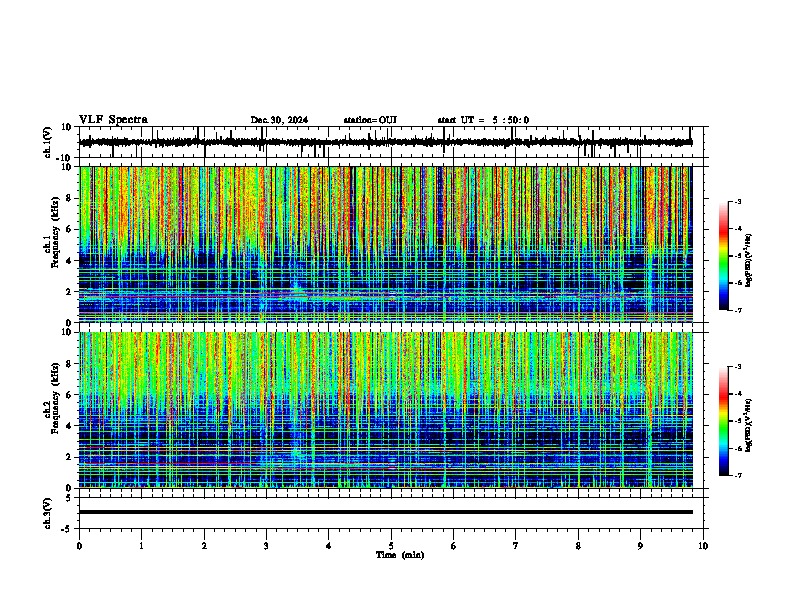Click time axis tick label "9"
Screen dimensions: 792x612
(x=640, y=546)
